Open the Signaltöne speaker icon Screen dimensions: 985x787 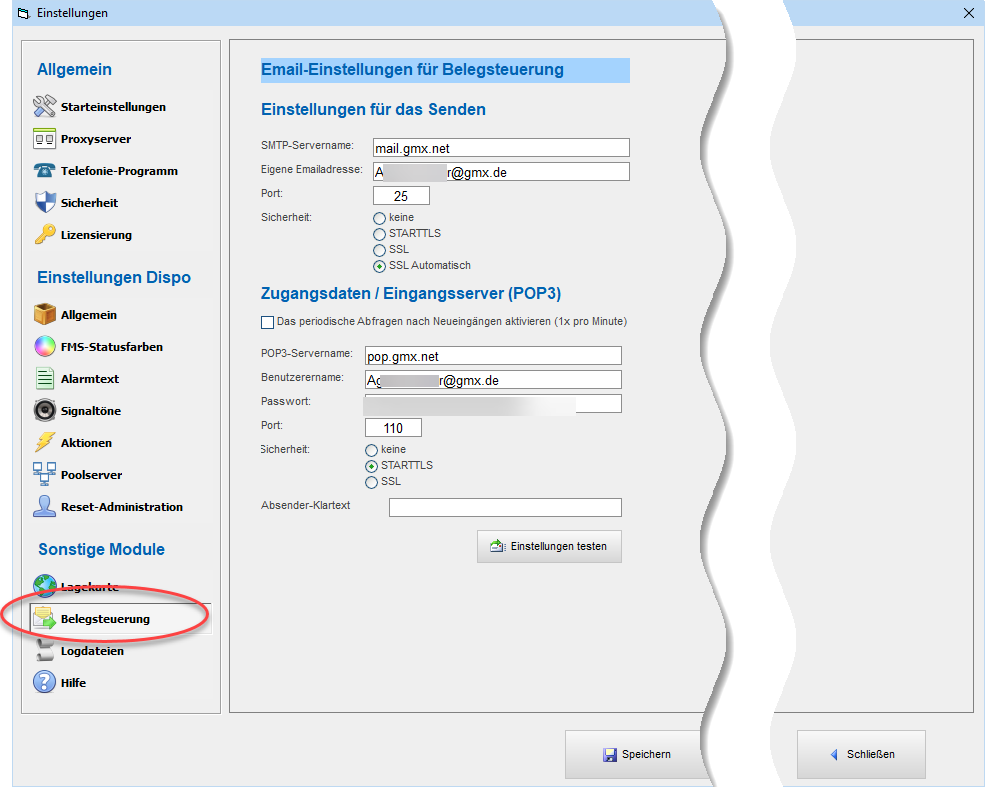pos(44,411)
